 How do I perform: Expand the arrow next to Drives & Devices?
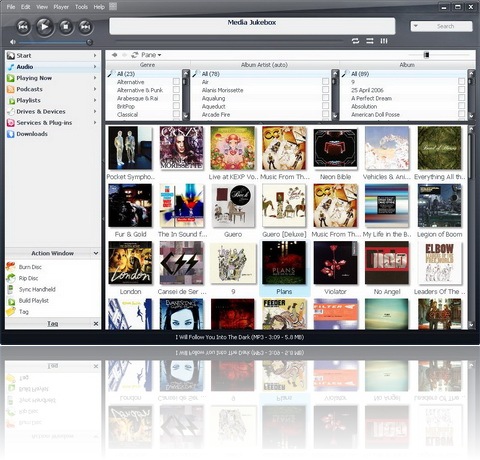[x=95, y=111]
